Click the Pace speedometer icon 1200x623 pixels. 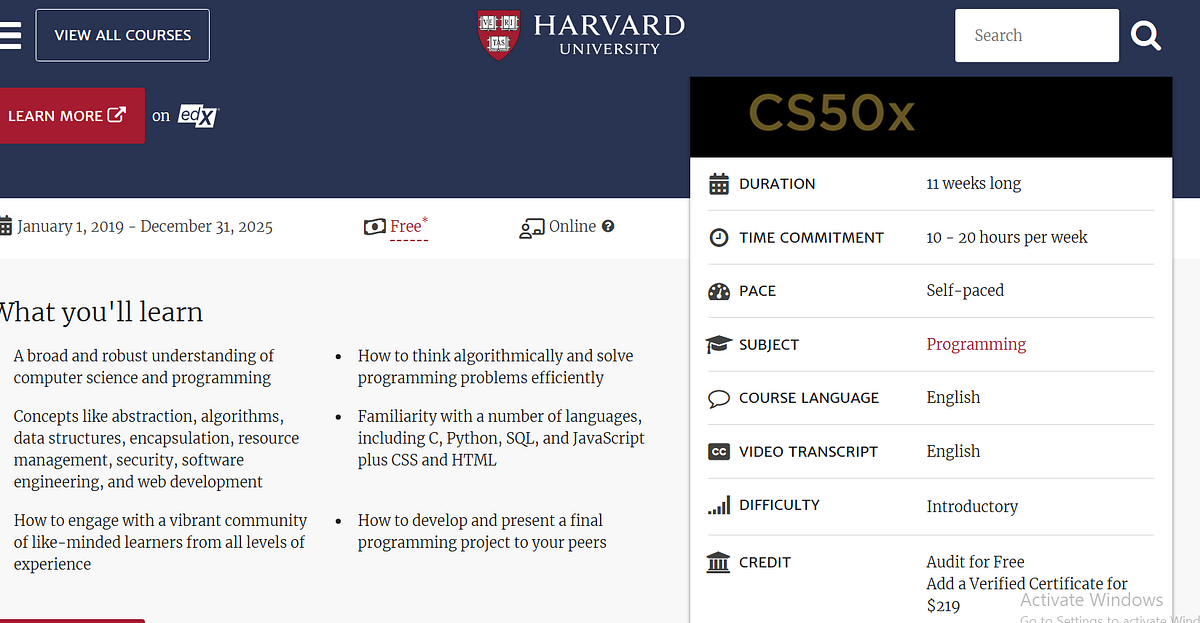(x=718, y=290)
